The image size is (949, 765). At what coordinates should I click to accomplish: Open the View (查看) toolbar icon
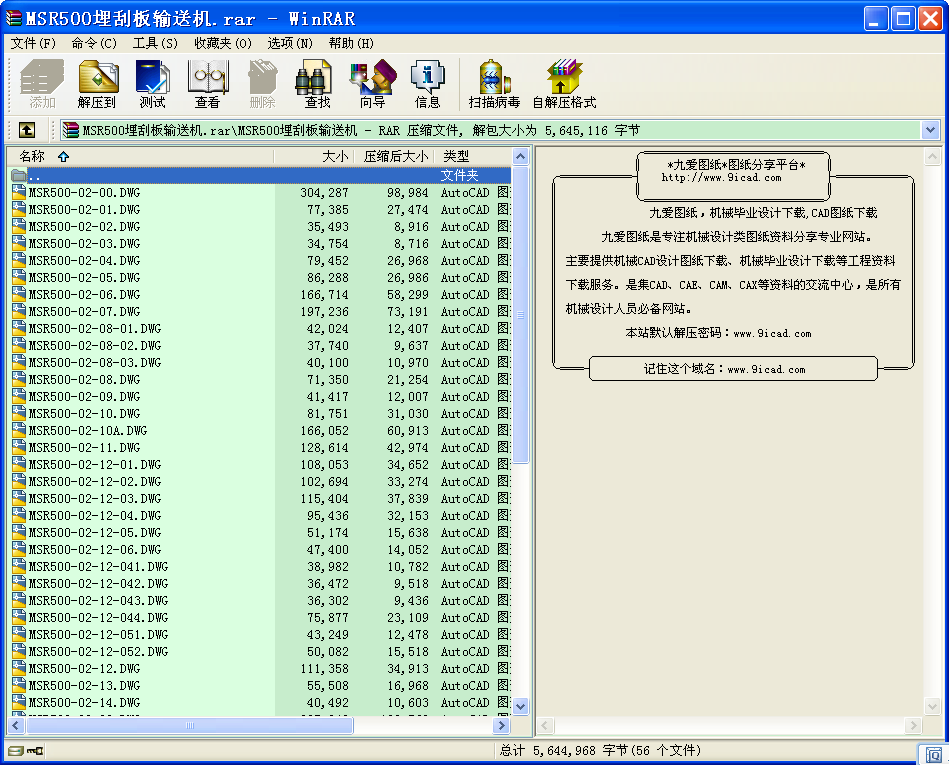[x=207, y=84]
